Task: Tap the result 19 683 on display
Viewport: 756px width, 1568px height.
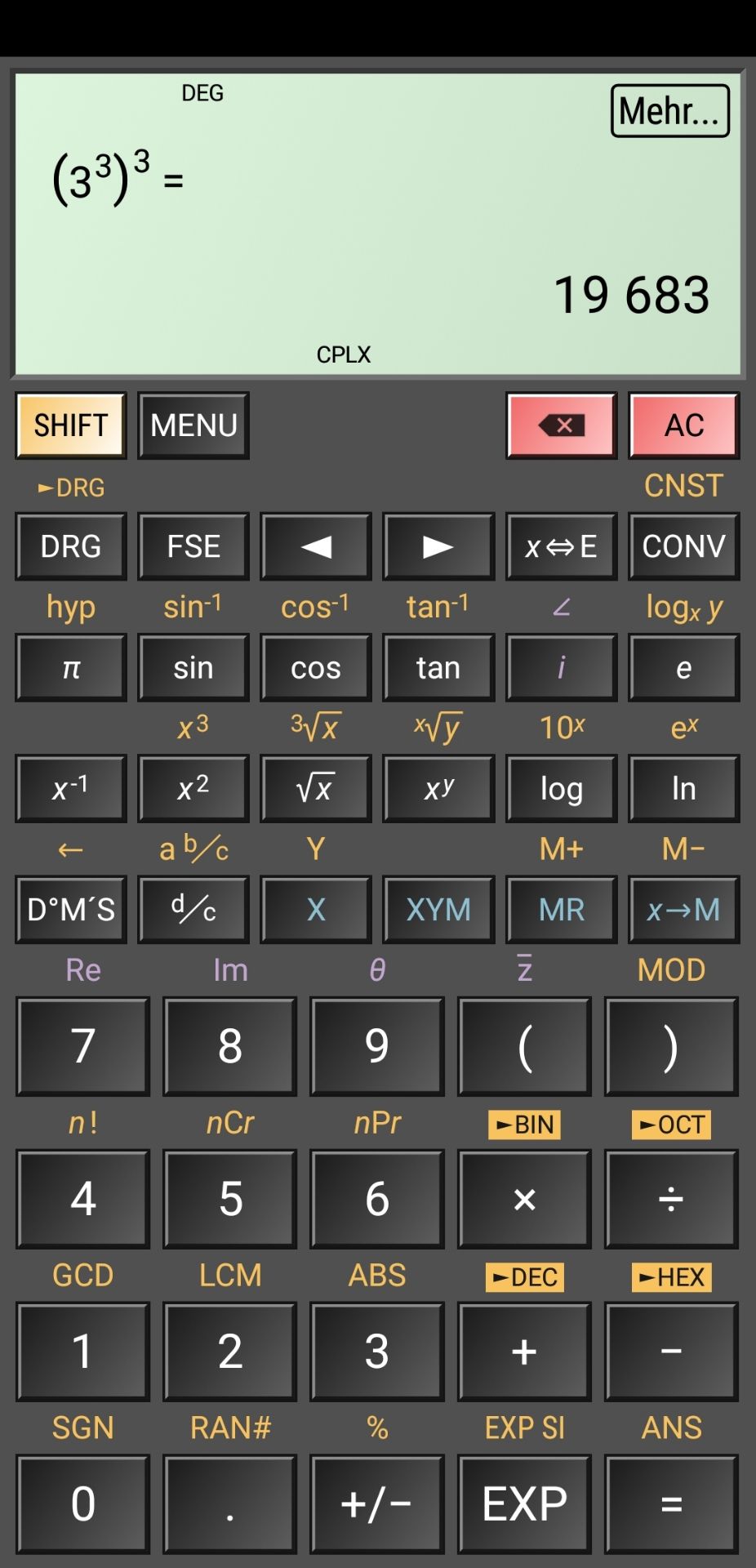Action: [632, 295]
